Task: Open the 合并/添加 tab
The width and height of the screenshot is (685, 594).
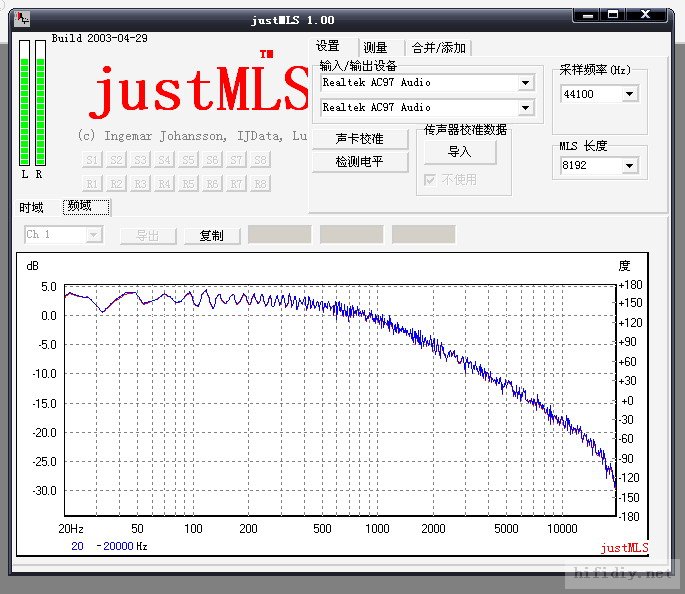Action: (438, 47)
